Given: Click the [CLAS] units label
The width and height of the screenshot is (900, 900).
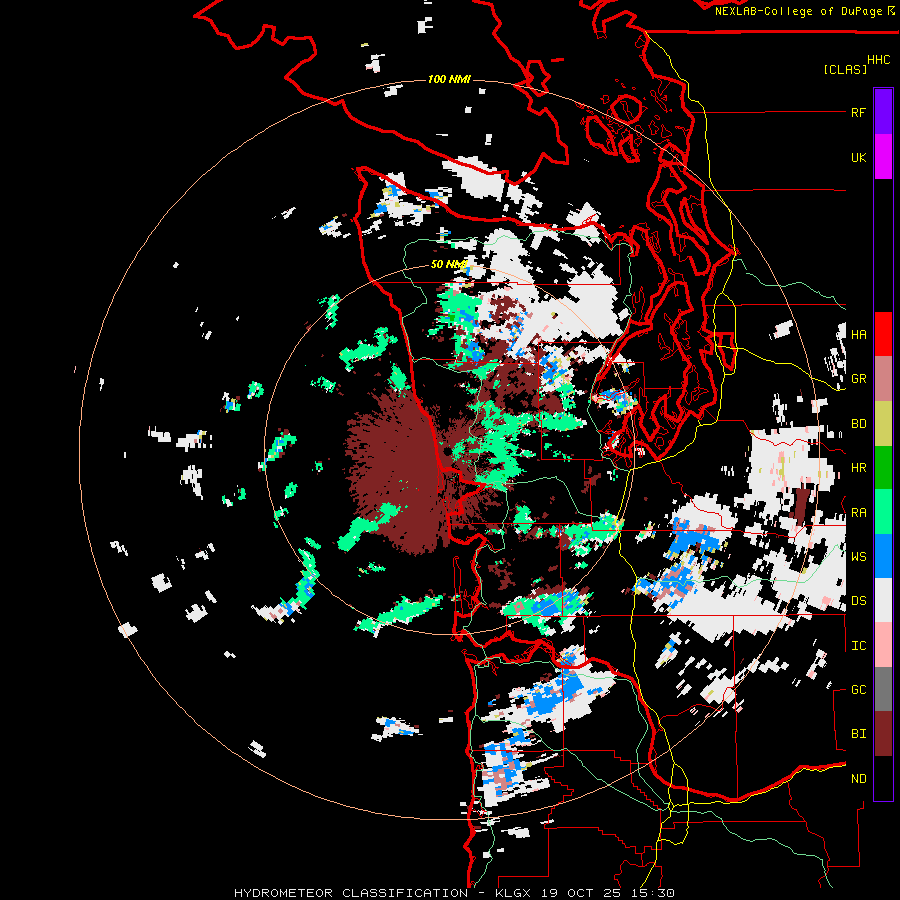Looking at the screenshot, I should tap(845, 69).
